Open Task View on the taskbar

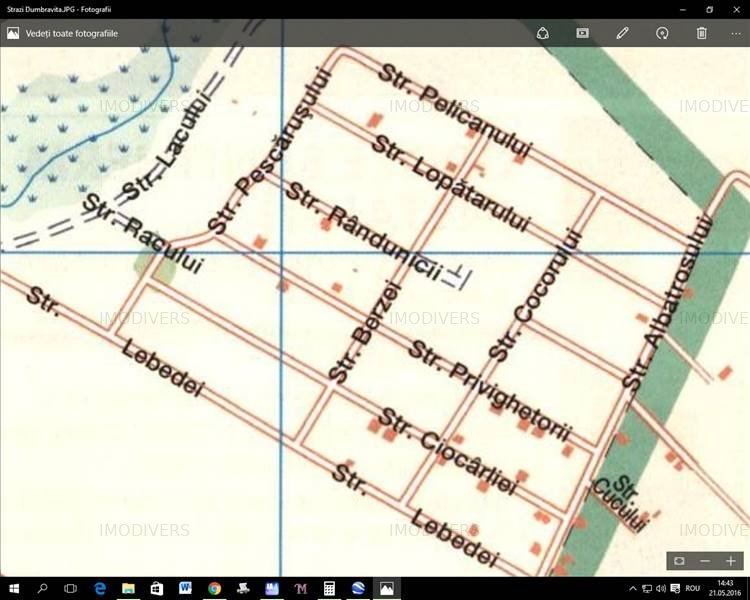point(71,589)
